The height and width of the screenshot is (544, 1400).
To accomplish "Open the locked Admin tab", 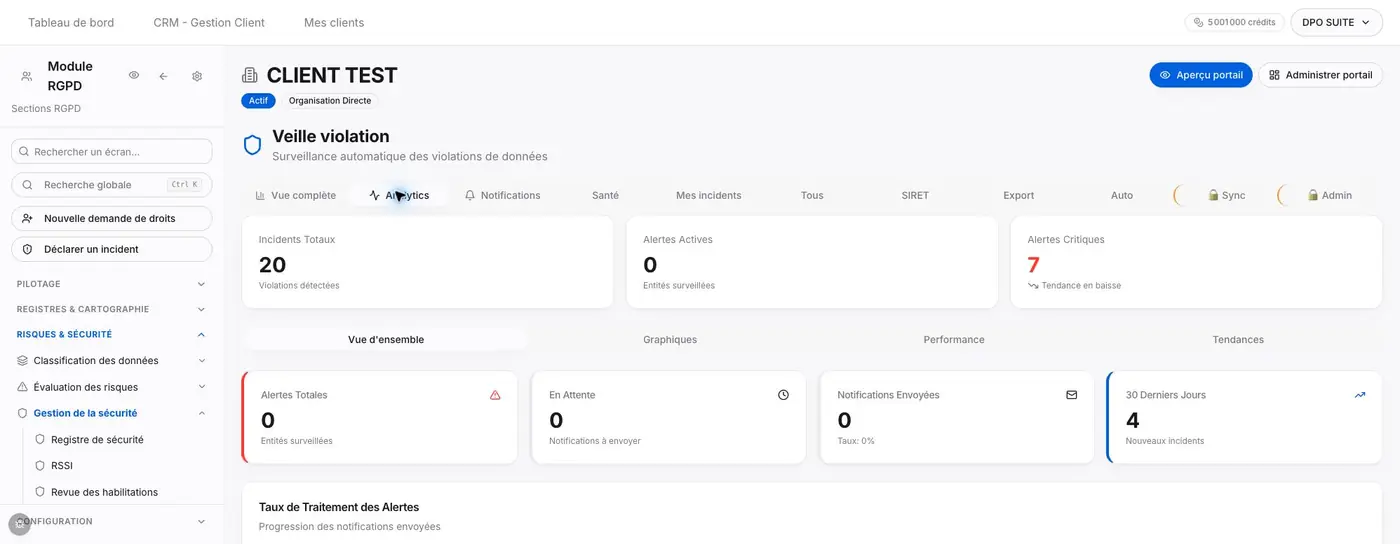I will [1329, 195].
